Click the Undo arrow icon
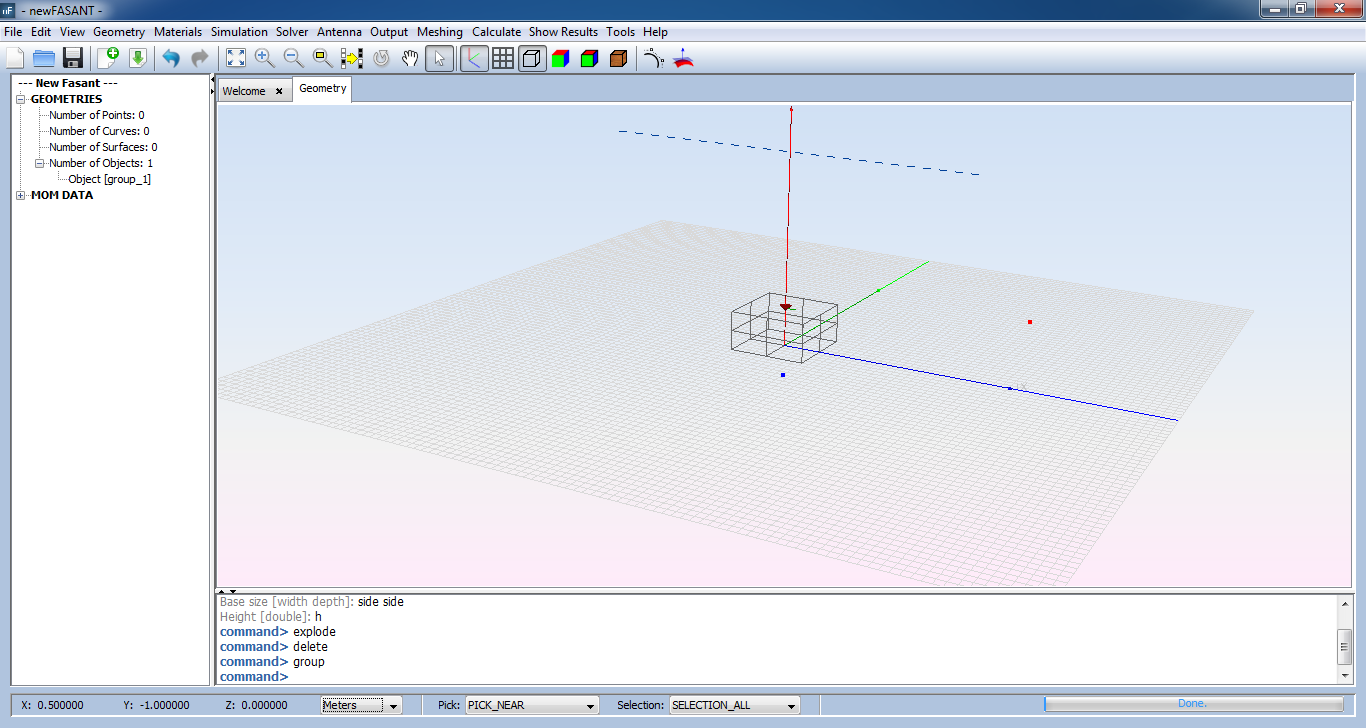 coord(171,58)
